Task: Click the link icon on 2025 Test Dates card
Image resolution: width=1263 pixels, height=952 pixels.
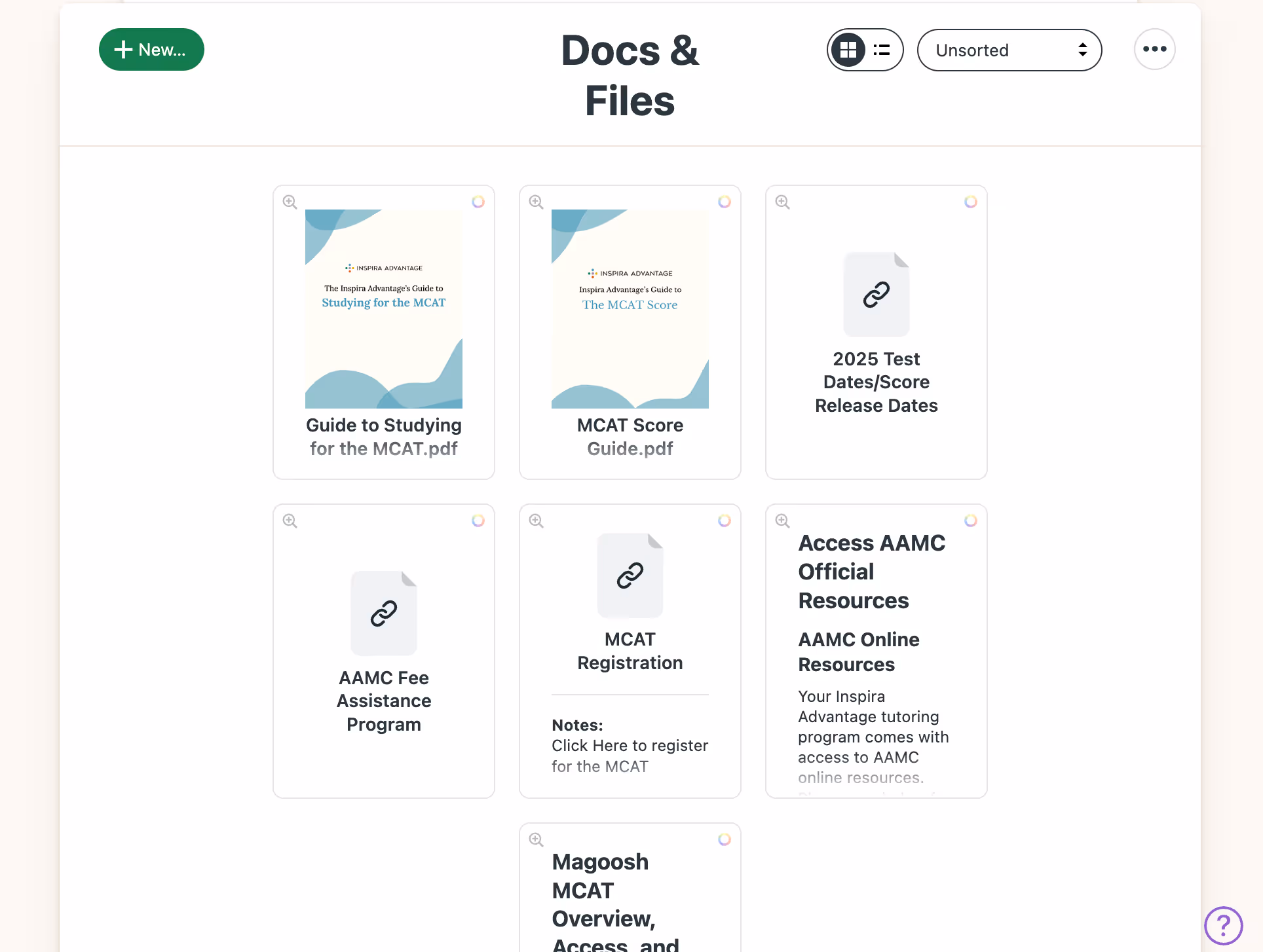Action: [876, 294]
